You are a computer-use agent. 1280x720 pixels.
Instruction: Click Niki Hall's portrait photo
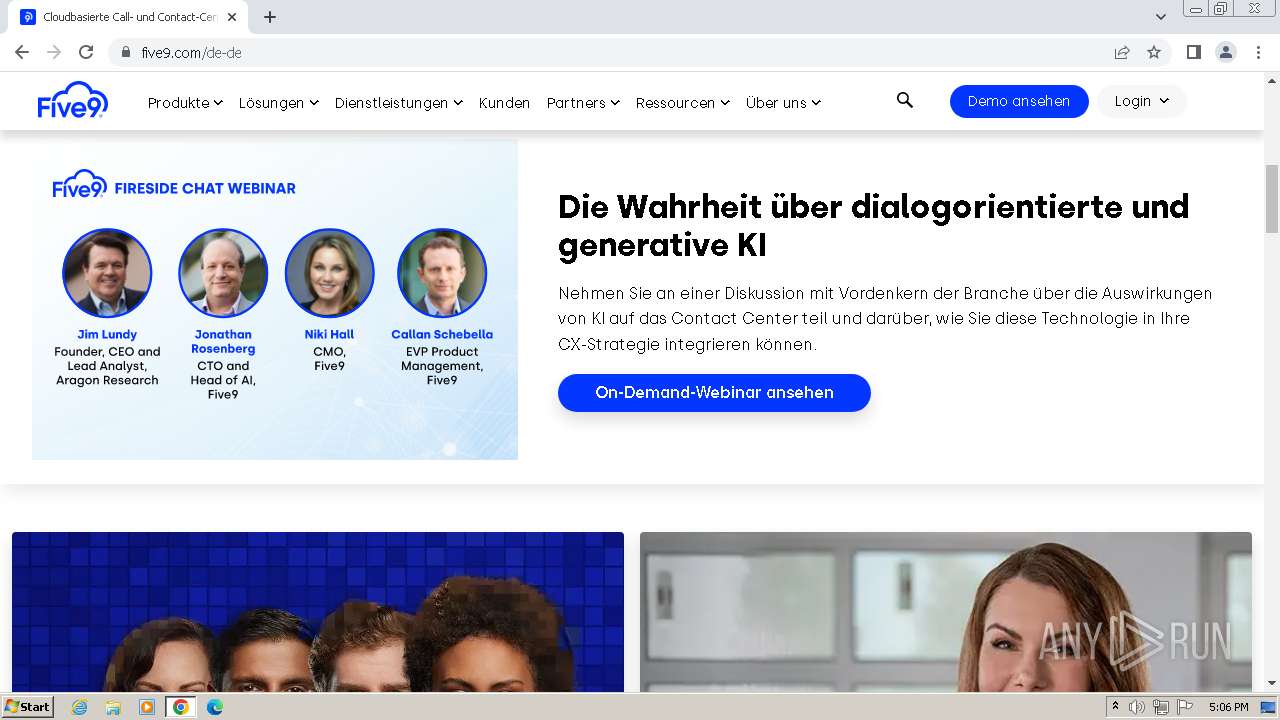[329, 273]
